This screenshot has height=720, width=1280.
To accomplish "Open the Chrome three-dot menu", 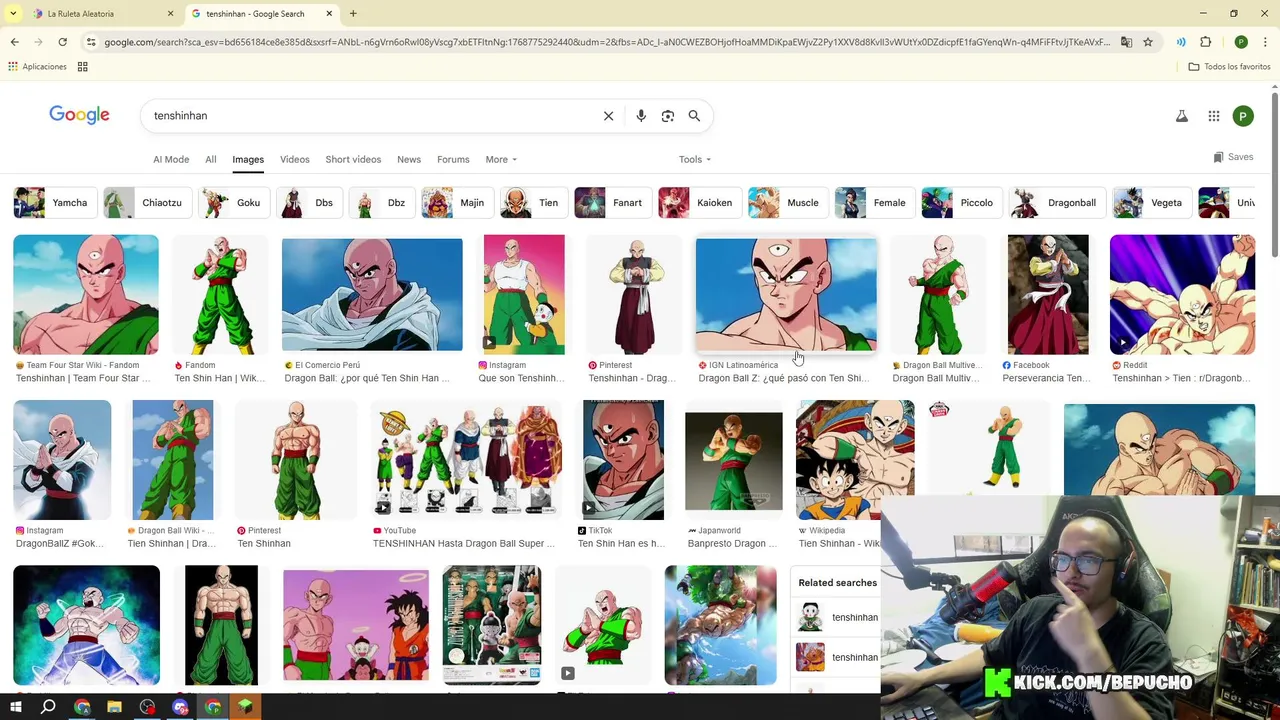I will click(1266, 42).
